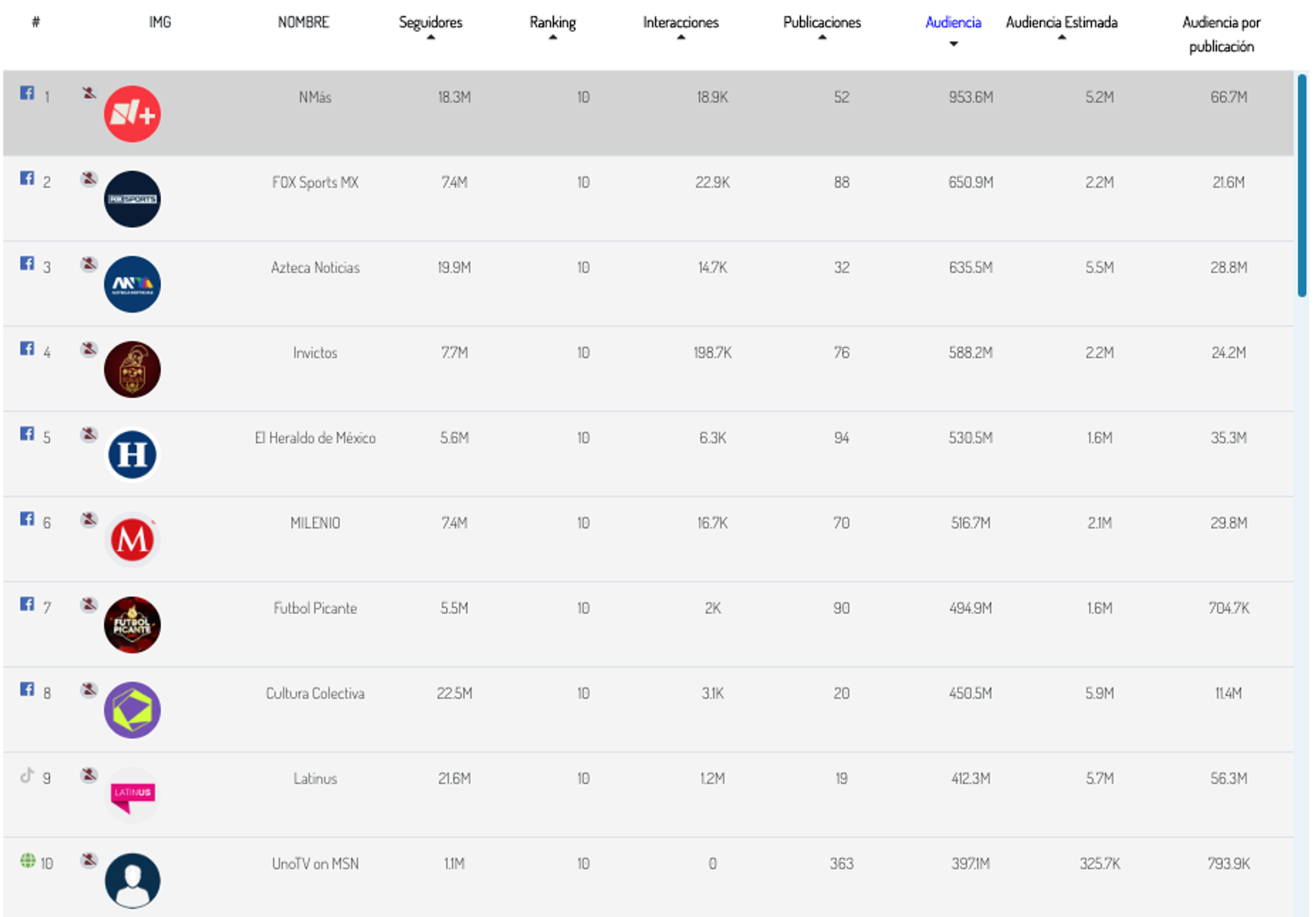Click the Facebook icon in the Invictos row
The width and height of the screenshot is (1316, 917).
point(27,349)
